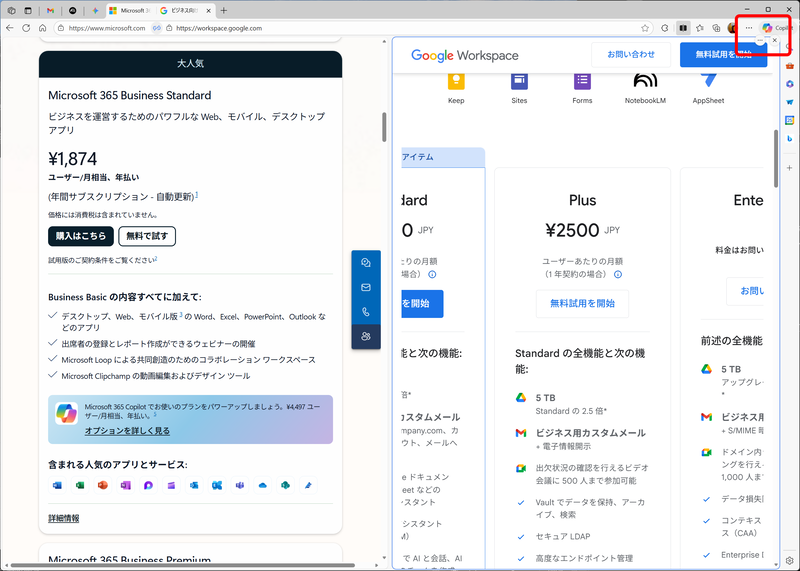Open the Bing icon in Edge sidebar
The width and height of the screenshot is (800, 571).
click(790, 138)
